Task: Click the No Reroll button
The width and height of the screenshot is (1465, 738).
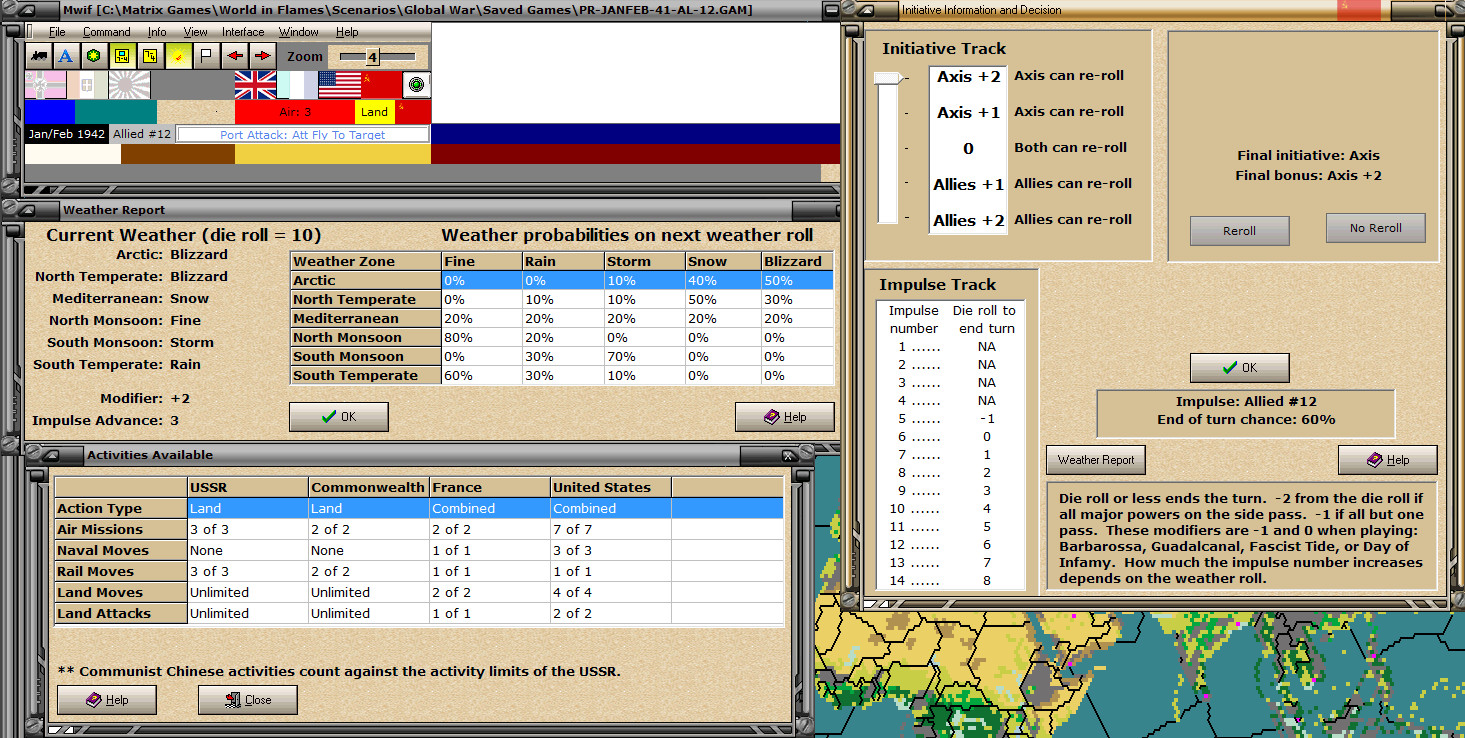Action: tap(1375, 228)
